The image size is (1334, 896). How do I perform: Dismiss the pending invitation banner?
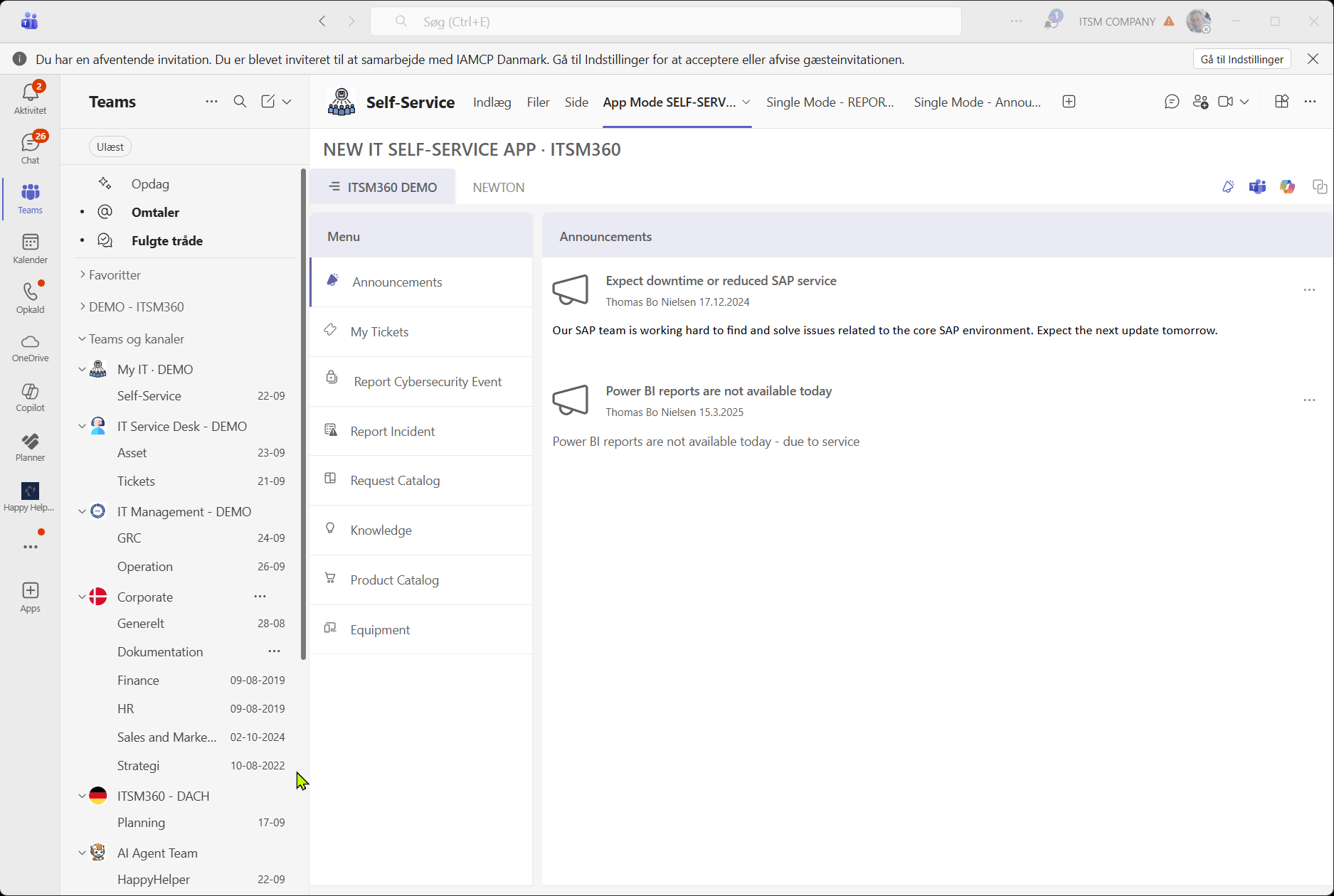click(x=1313, y=59)
